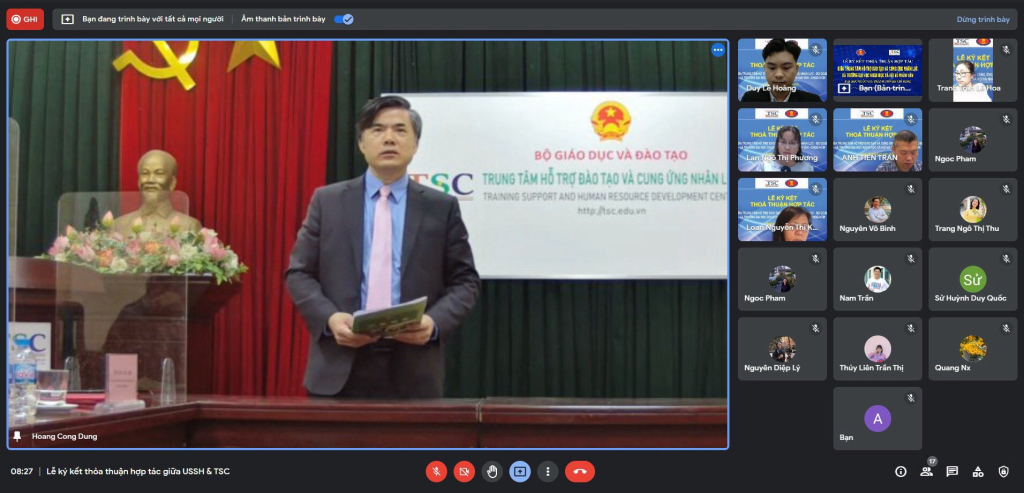Open the chat messages panel
Image resolution: width=1024 pixels, height=493 pixels.
click(952, 471)
